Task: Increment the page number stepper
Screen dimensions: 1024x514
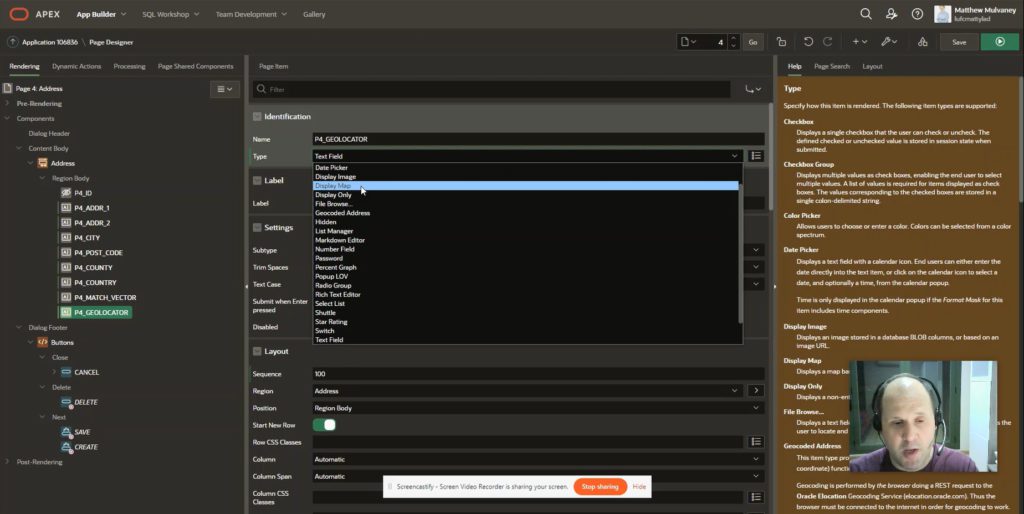Action: [733, 38]
